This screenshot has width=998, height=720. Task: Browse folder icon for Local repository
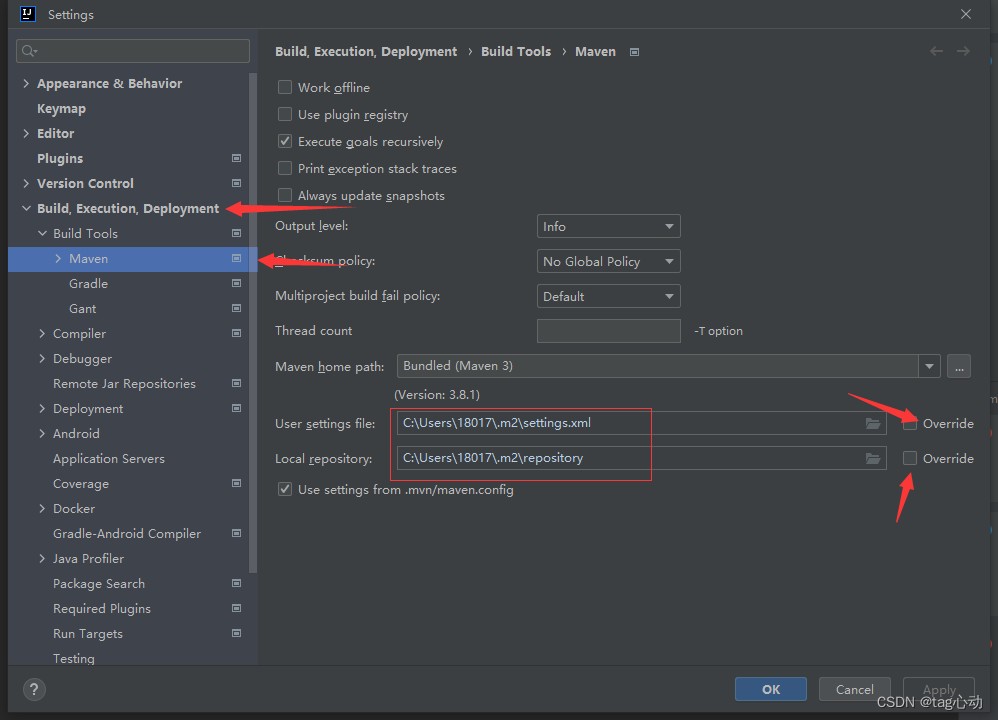[x=873, y=458]
